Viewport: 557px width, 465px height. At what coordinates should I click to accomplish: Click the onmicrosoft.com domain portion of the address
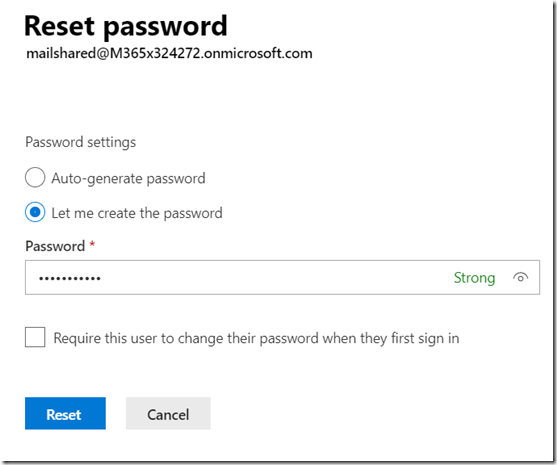(258, 53)
